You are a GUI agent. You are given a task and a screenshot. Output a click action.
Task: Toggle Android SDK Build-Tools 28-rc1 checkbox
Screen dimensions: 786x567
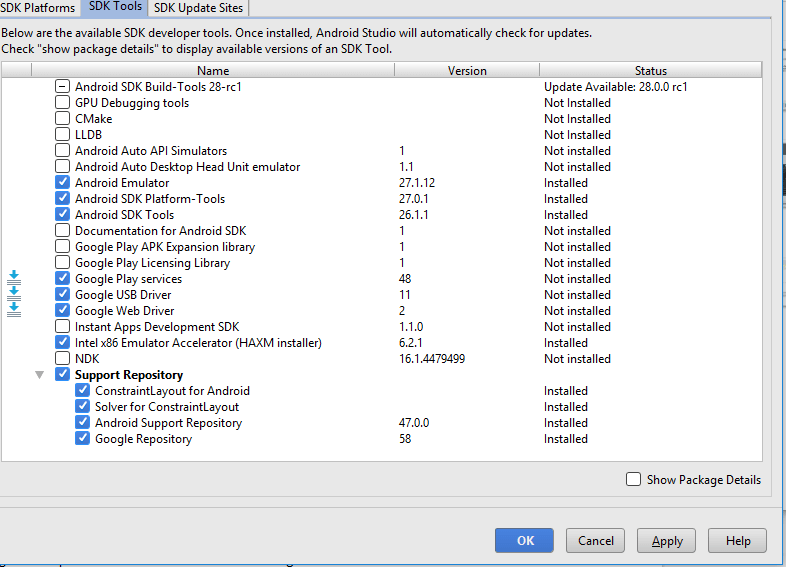coord(63,86)
